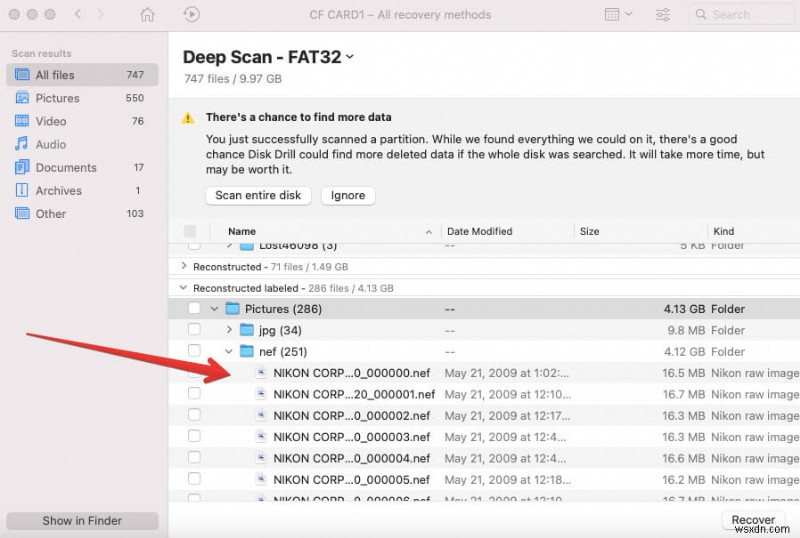Check the 0_000002.nef file checkbox
The height and width of the screenshot is (538, 800).
click(x=194, y=414)
